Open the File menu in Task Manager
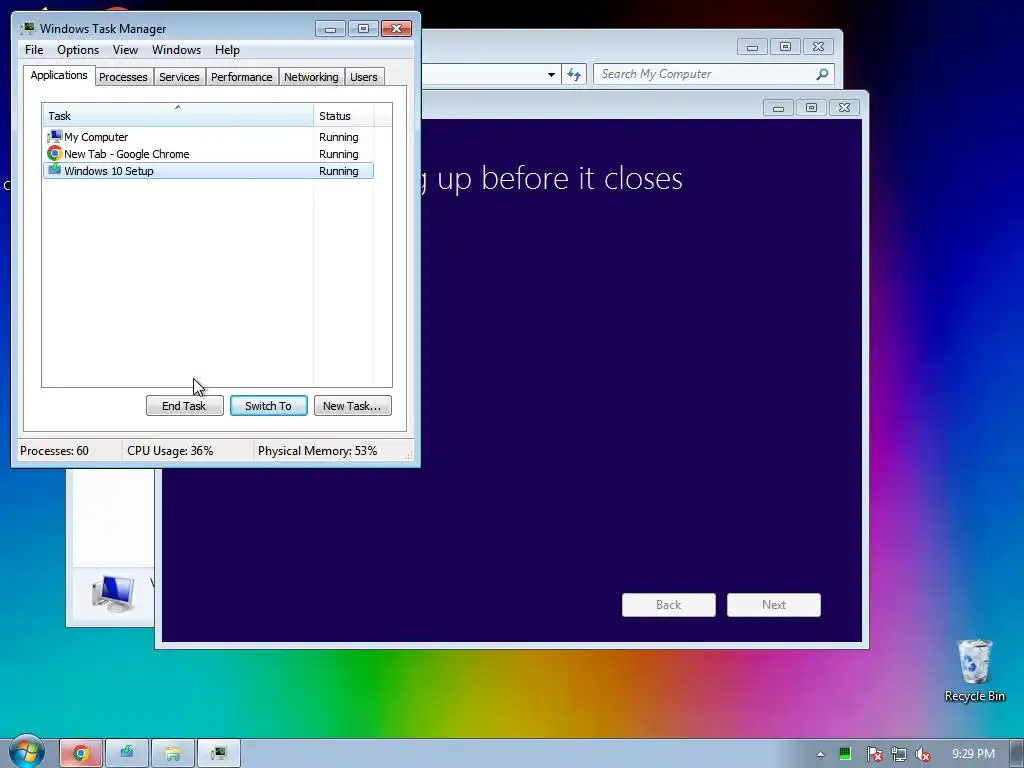Screen dimensions: 1024x768 pos(34,50)
